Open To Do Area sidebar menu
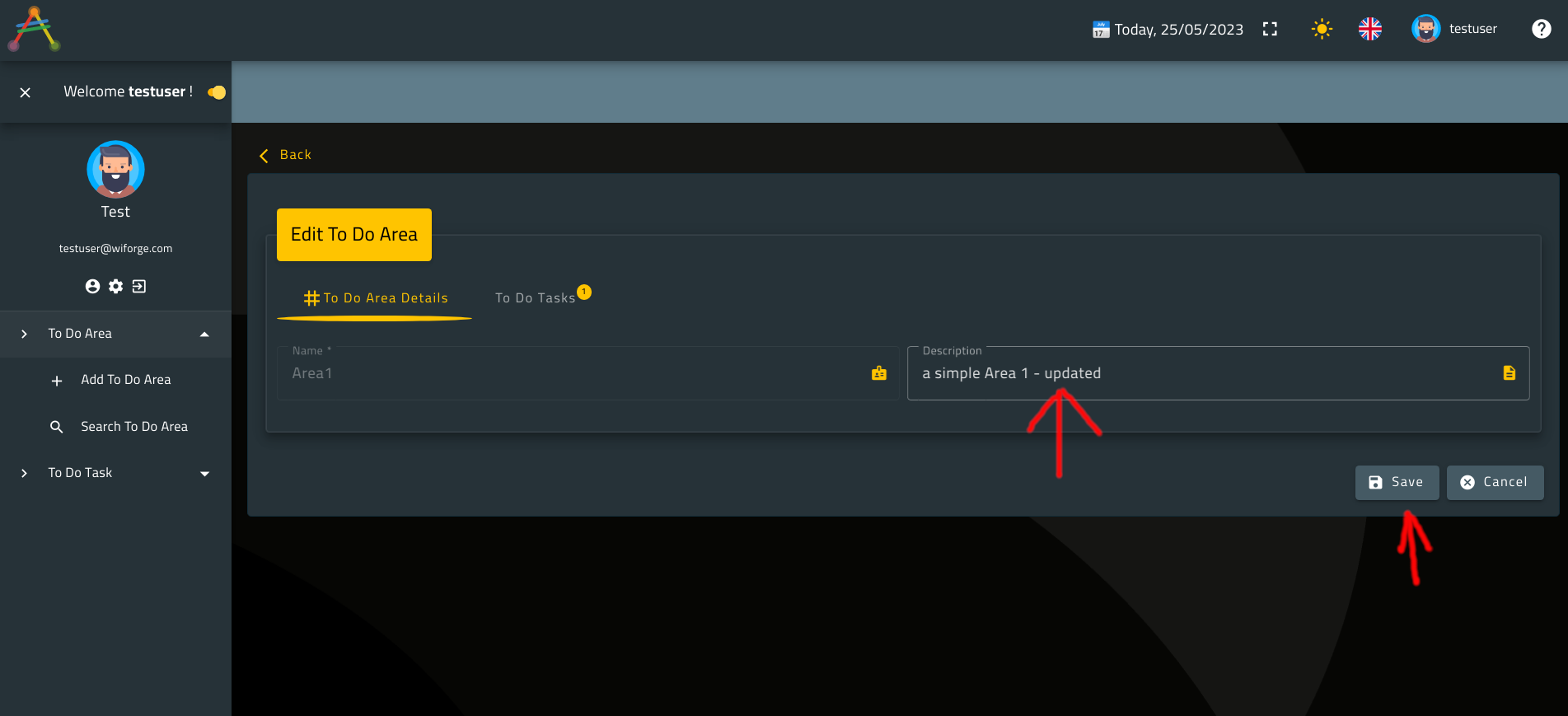 (x=115, y=334)
